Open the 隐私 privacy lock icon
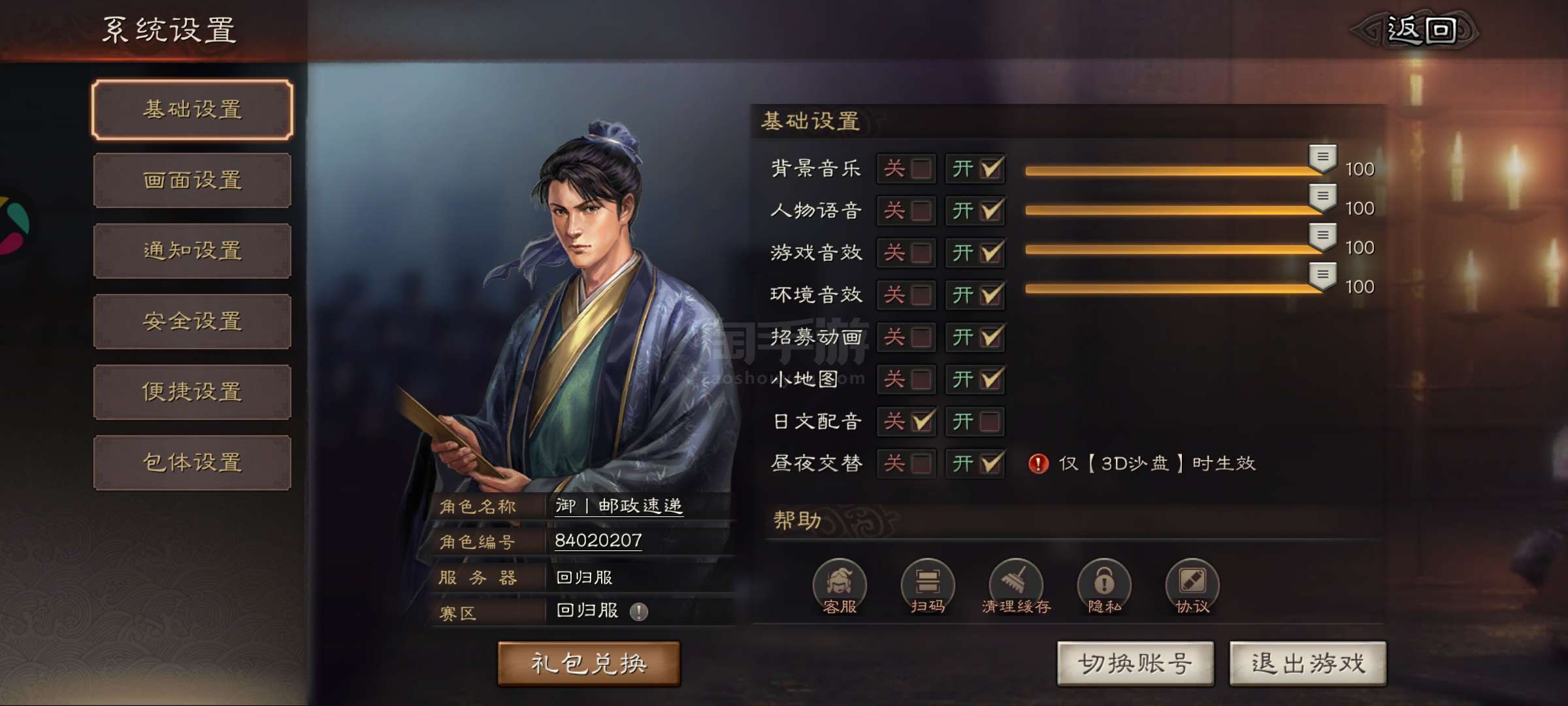This screenshot has width=1568, height=706. [1104, 586]
